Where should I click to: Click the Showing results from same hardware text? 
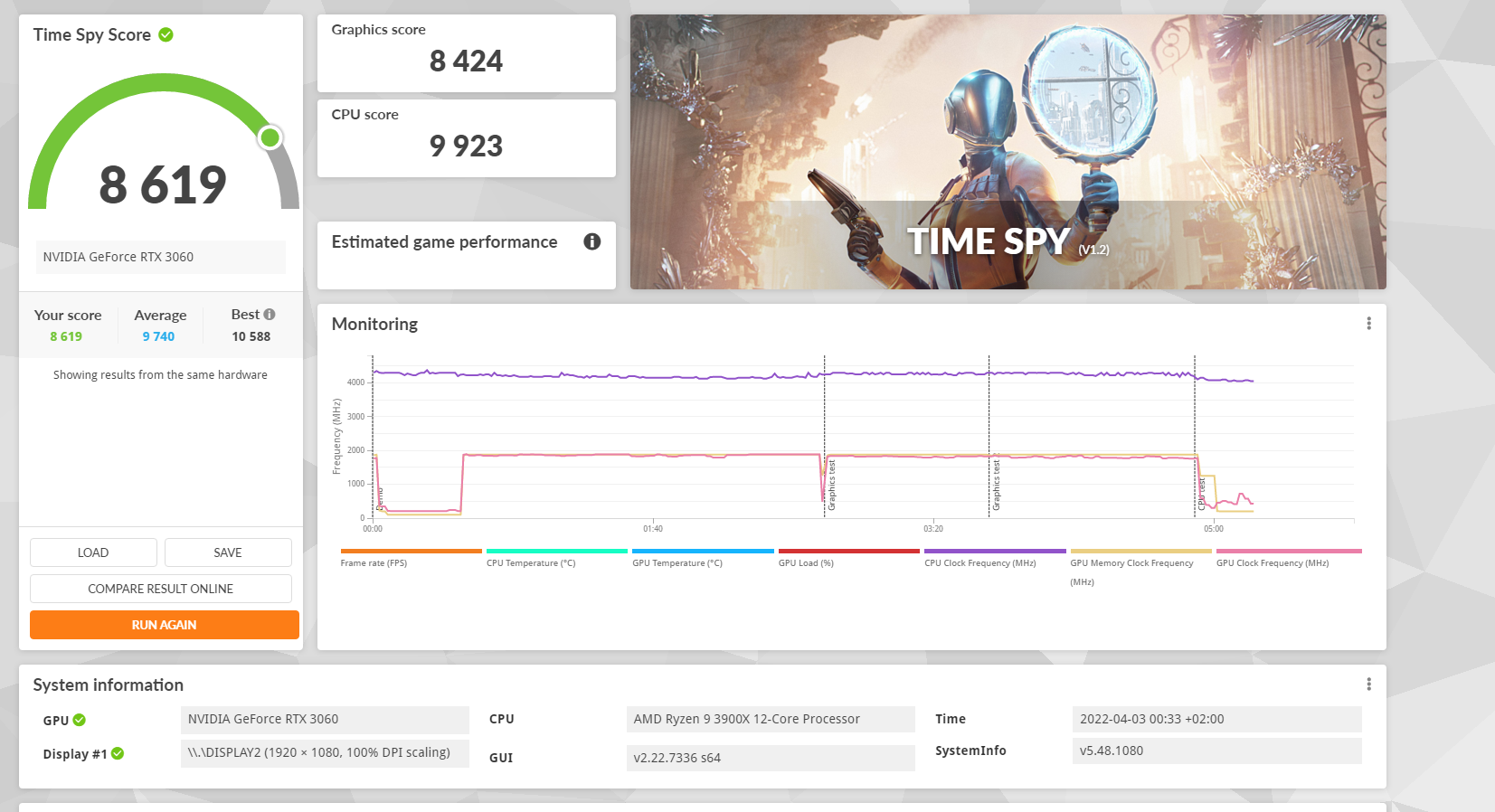(x=160, y=374)
